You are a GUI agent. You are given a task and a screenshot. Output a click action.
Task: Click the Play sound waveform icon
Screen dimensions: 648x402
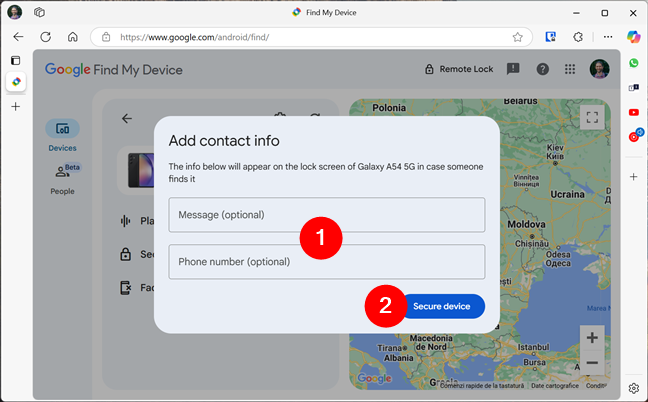pos(125,221)
